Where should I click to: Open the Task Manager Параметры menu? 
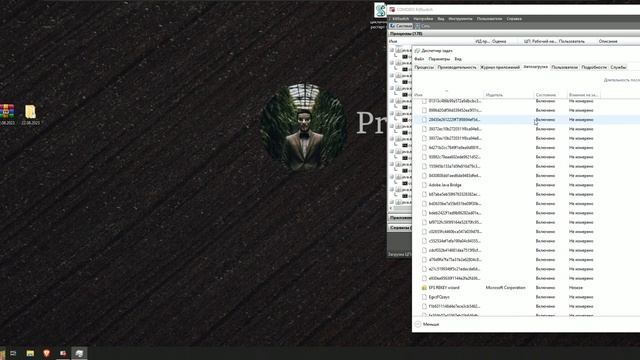click(439, 59)
